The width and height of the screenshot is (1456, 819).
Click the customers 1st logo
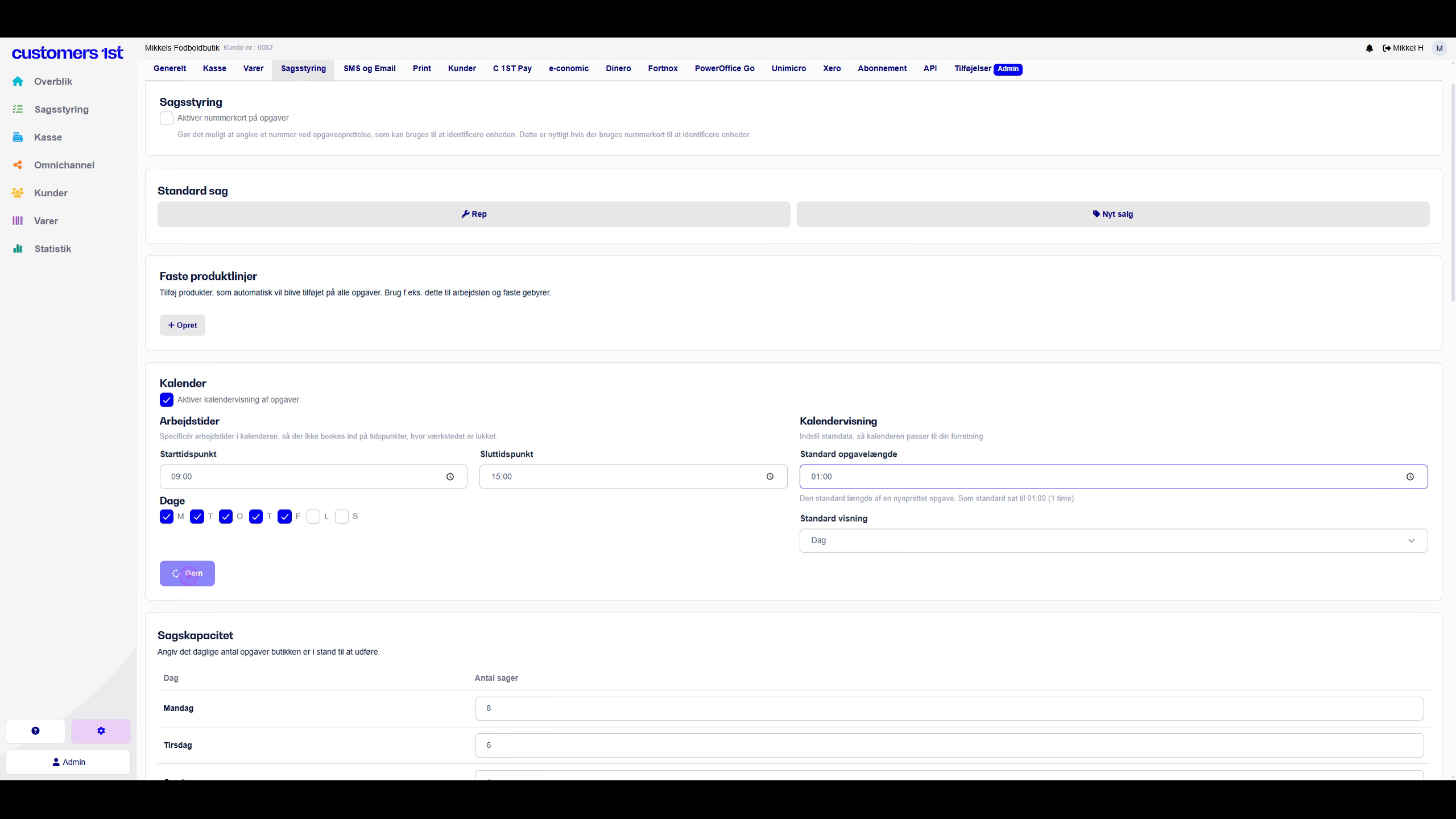[67, 53]
